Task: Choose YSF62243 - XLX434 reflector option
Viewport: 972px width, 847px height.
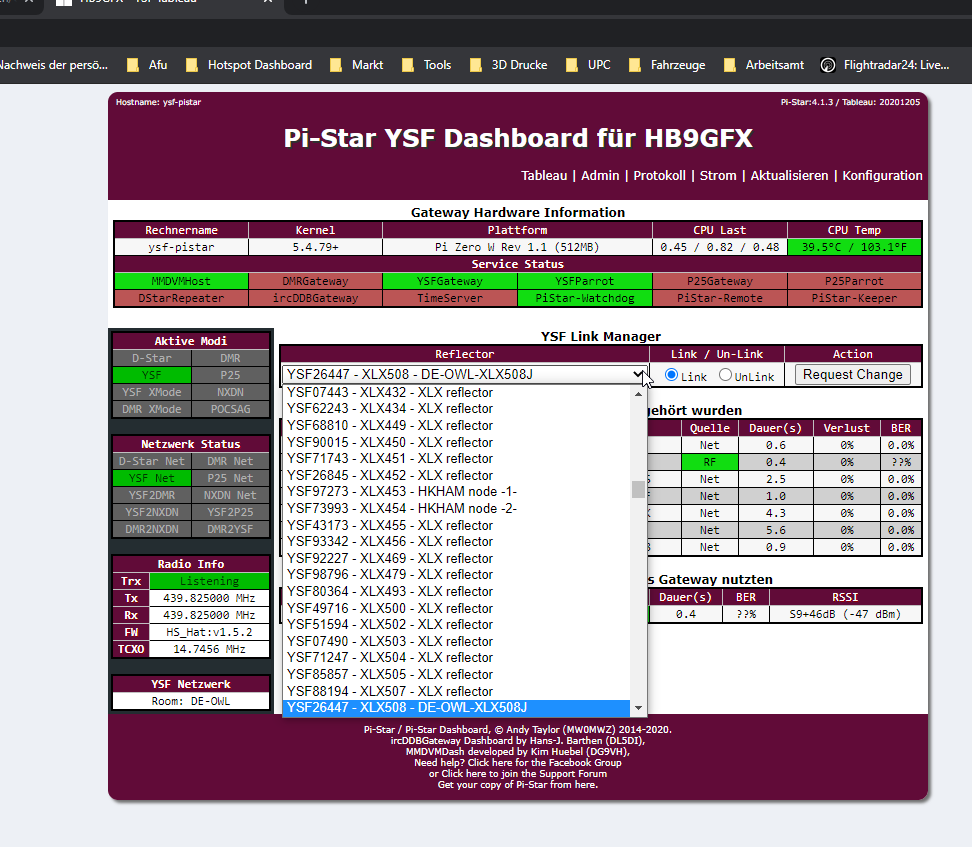Action: coord(456,409)
